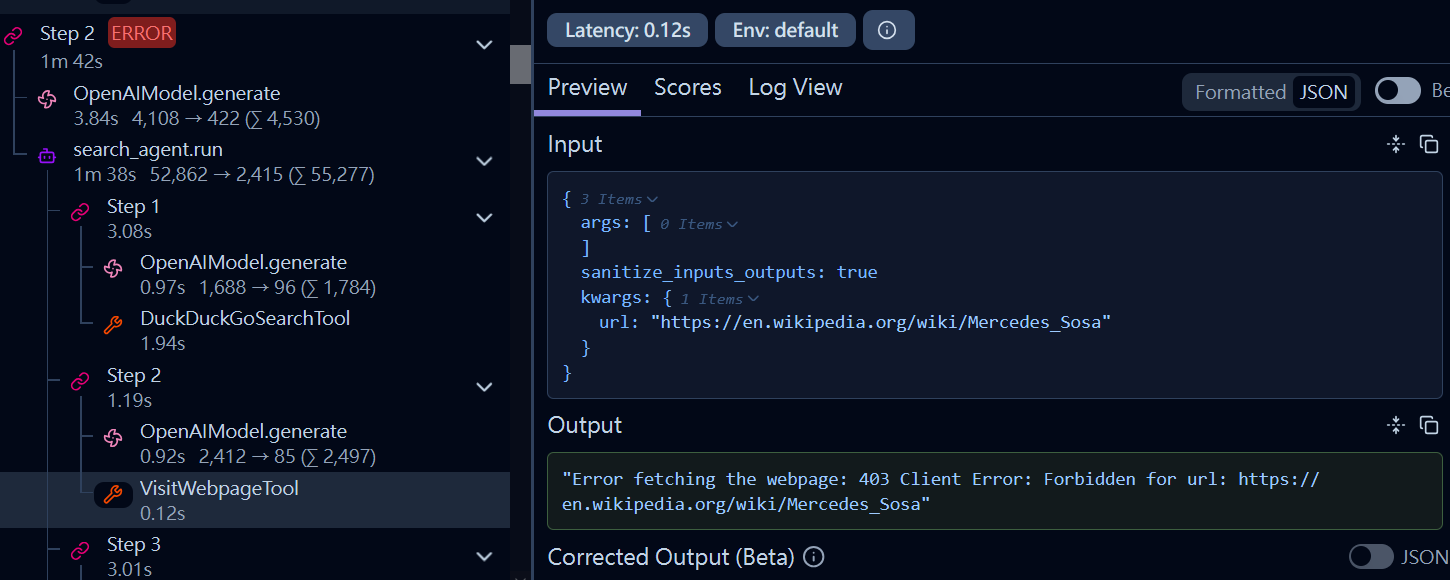Collapse the Step 2 ERROR node chevron
This screenshot has width=1450, height=580.
pos(484,45)
